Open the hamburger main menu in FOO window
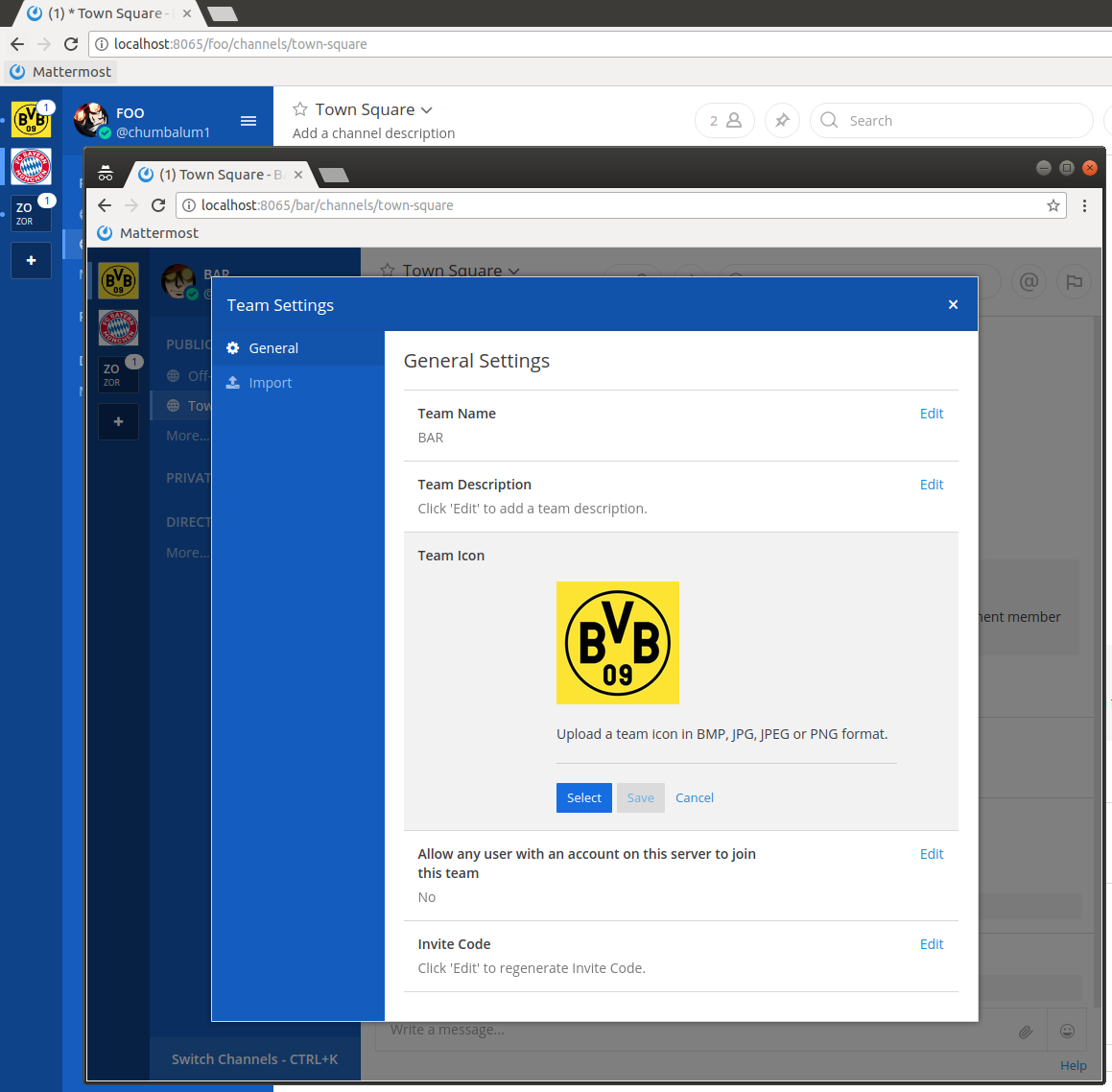 click(248, 121)
